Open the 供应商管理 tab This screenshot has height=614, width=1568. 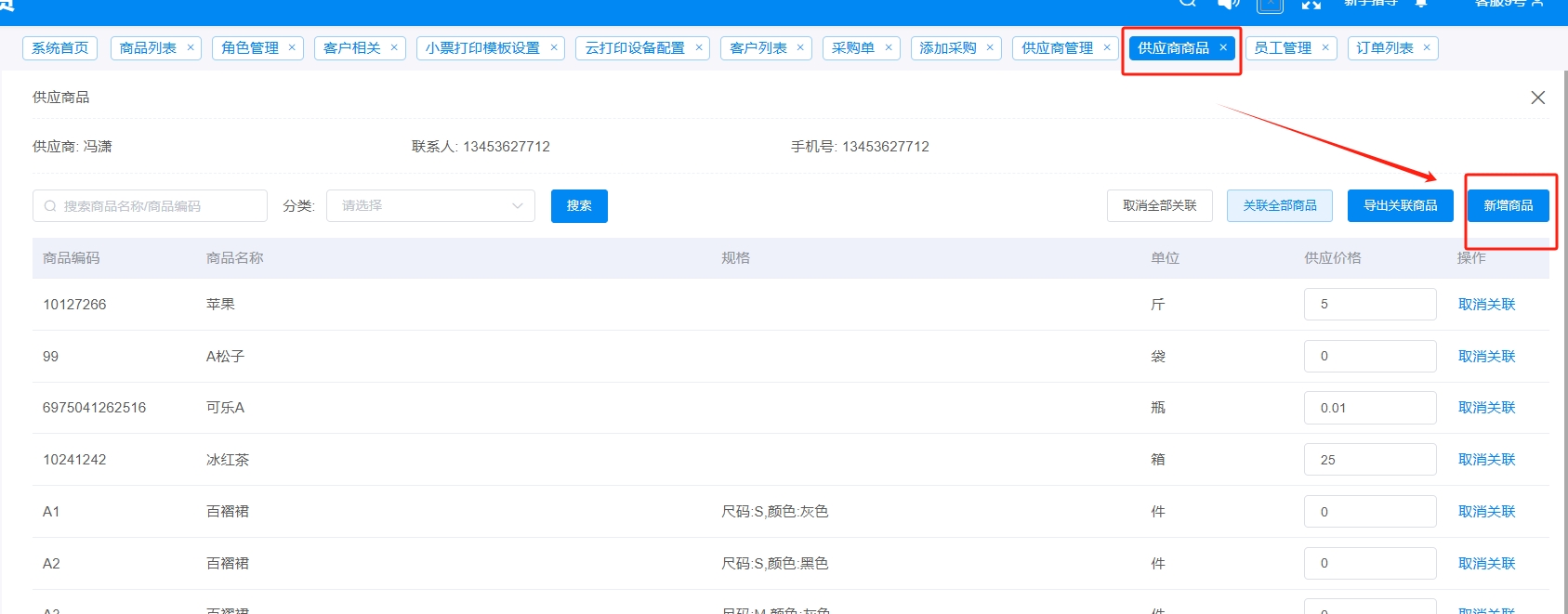pyautogui.click(x=1057, y=48)
